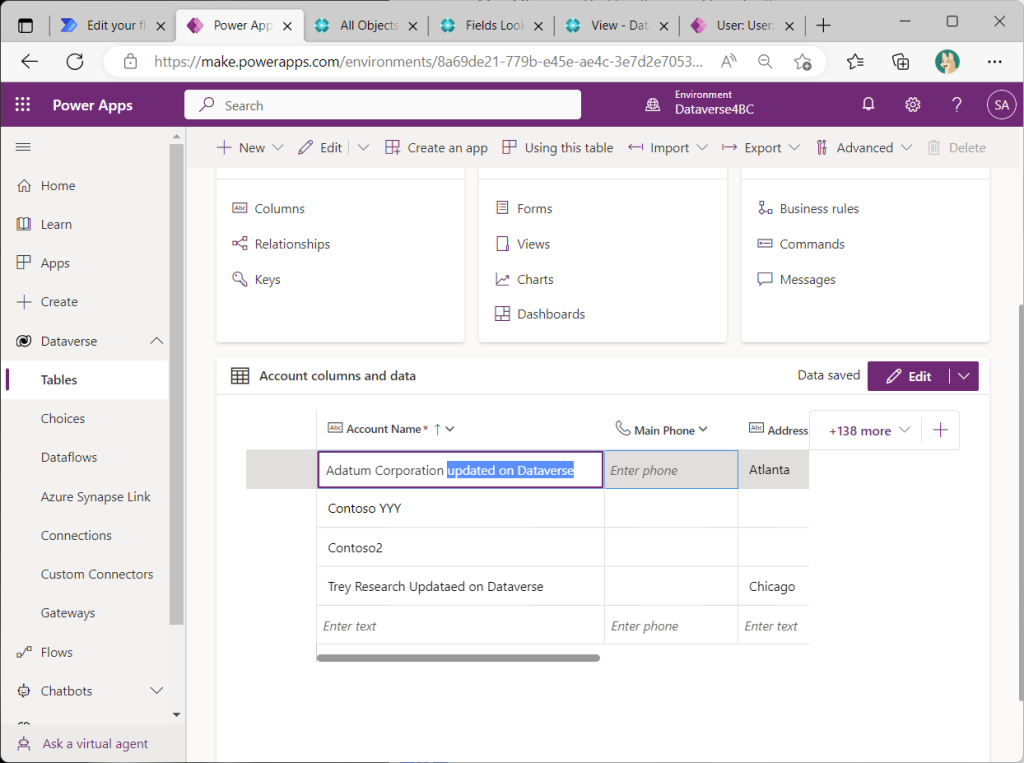Expand the Chatbots navigation section
The height and width of the screenshot is (763, 1024).
click(157, 690)
